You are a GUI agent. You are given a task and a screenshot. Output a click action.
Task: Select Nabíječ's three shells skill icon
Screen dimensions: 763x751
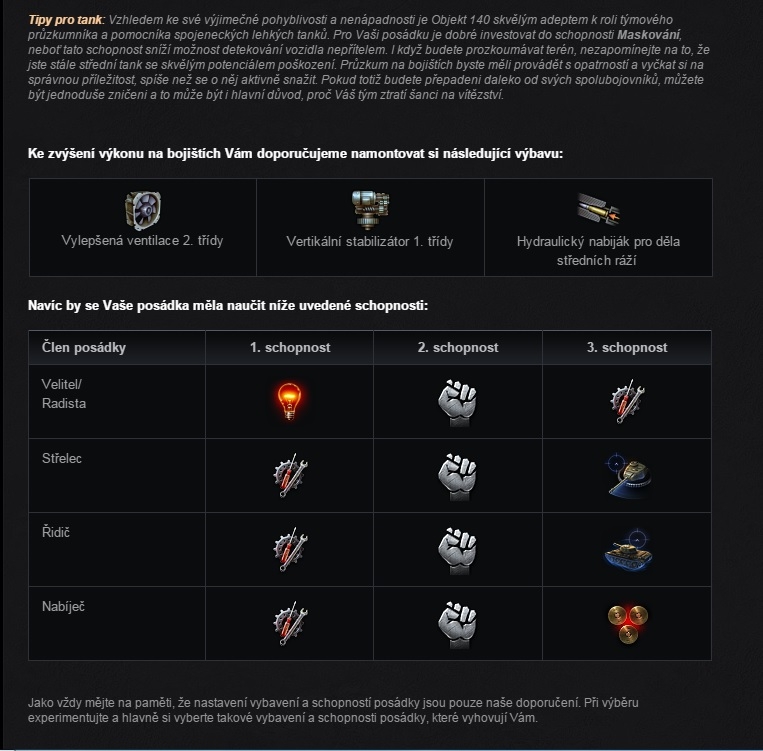click(627, 624)
